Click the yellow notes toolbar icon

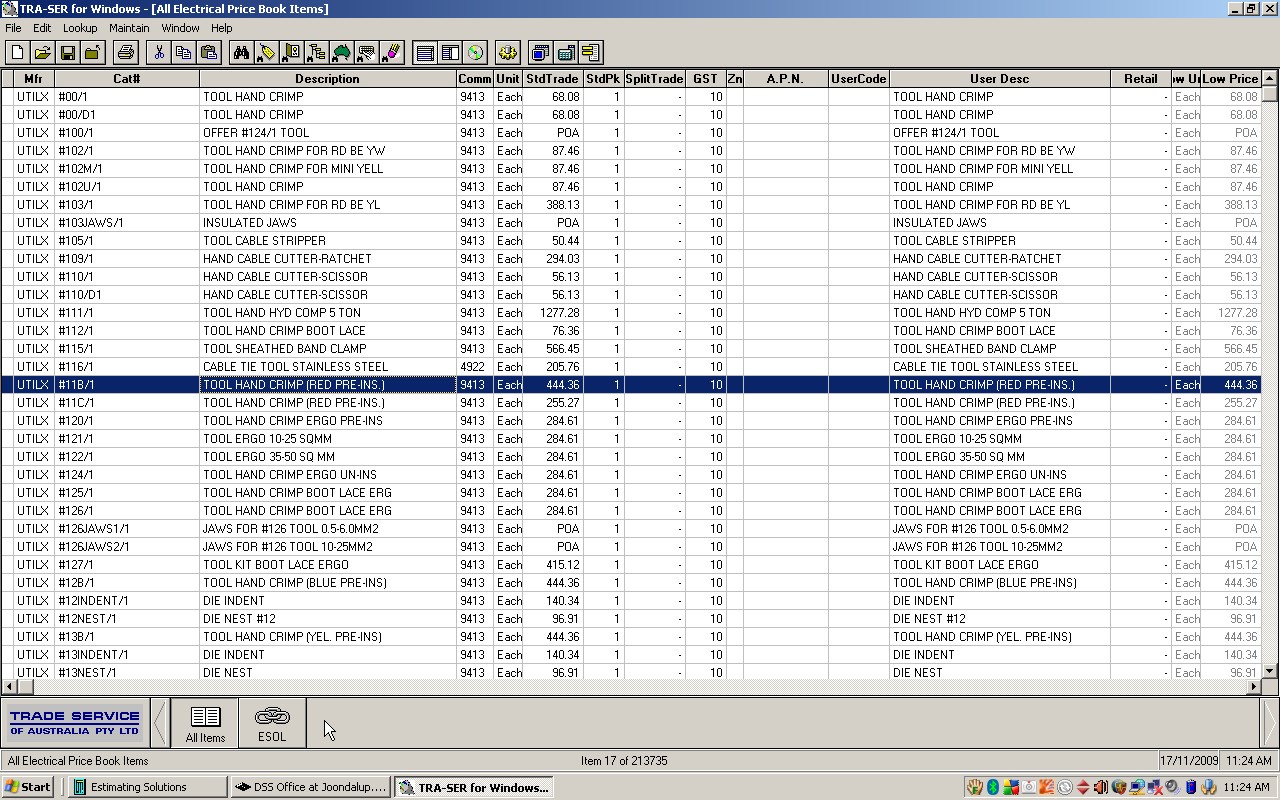pyautogui.click(x=590, y=53)
